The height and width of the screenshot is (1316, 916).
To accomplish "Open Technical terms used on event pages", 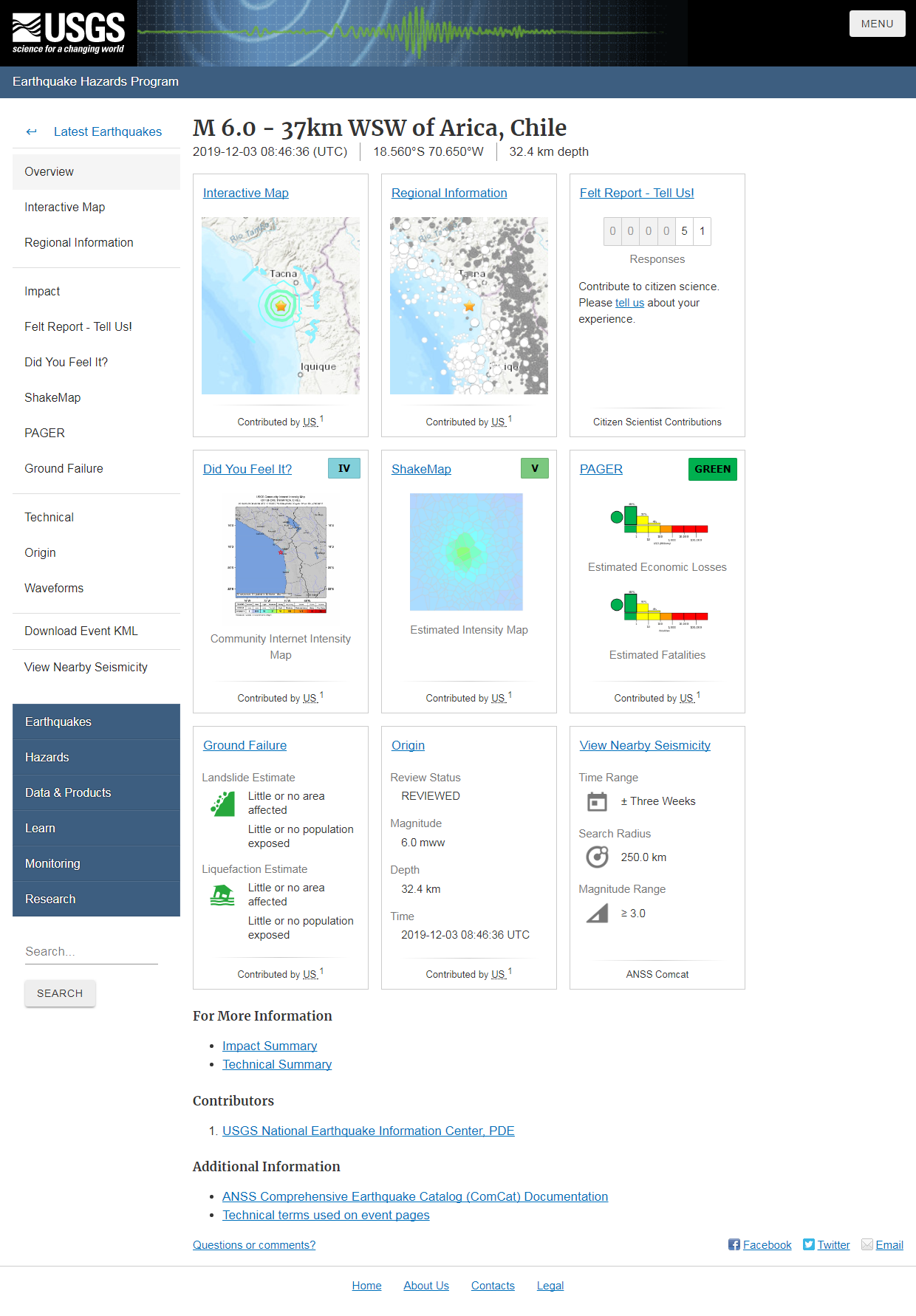I will click(x=326, y=1215).
